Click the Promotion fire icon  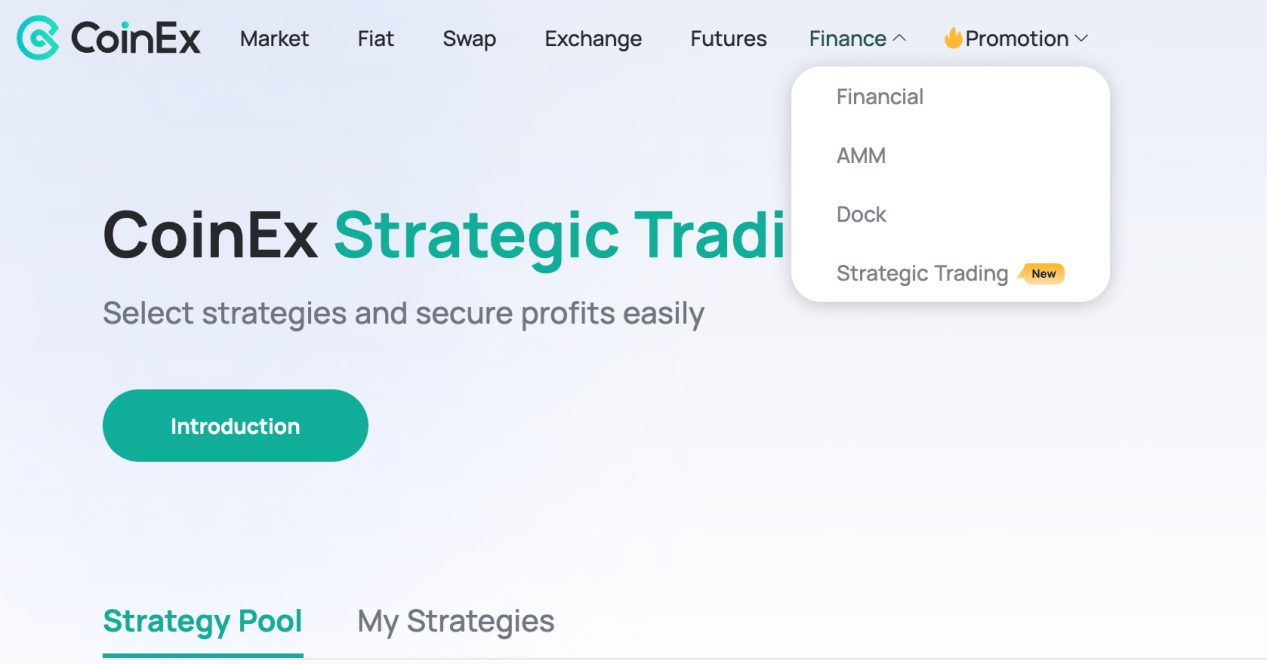click(953, 38)
